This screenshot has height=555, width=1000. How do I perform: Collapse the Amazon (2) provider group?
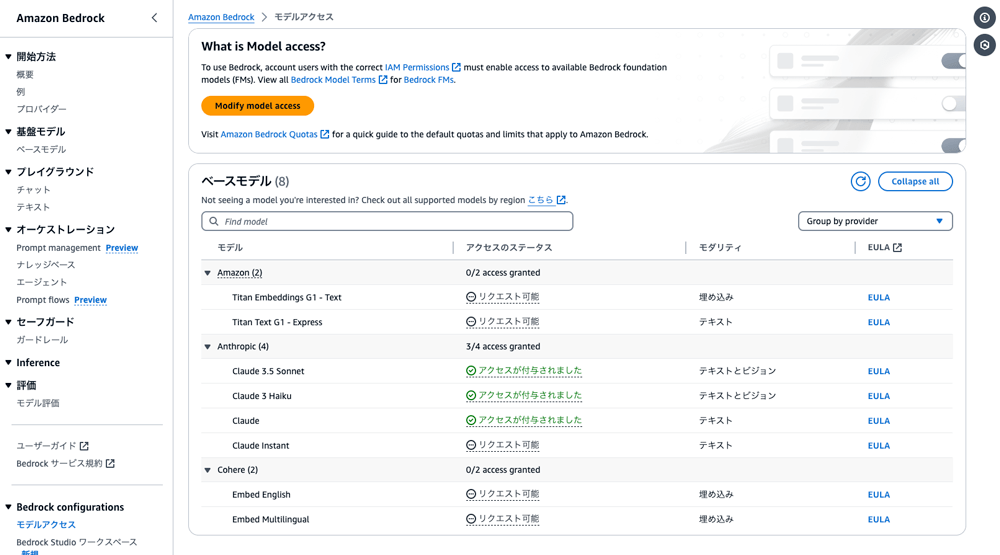pyautogui.click(x=207, y=273)
